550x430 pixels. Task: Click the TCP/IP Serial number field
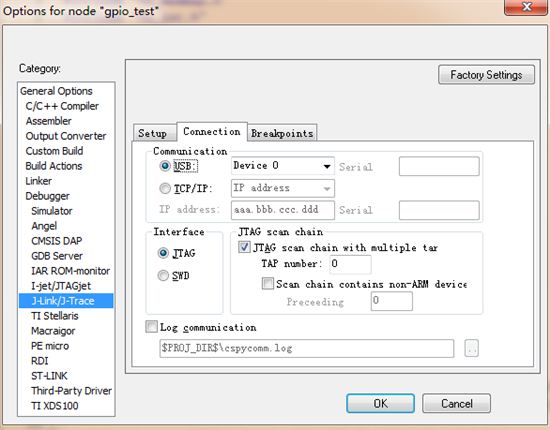[x=439, y=210]
